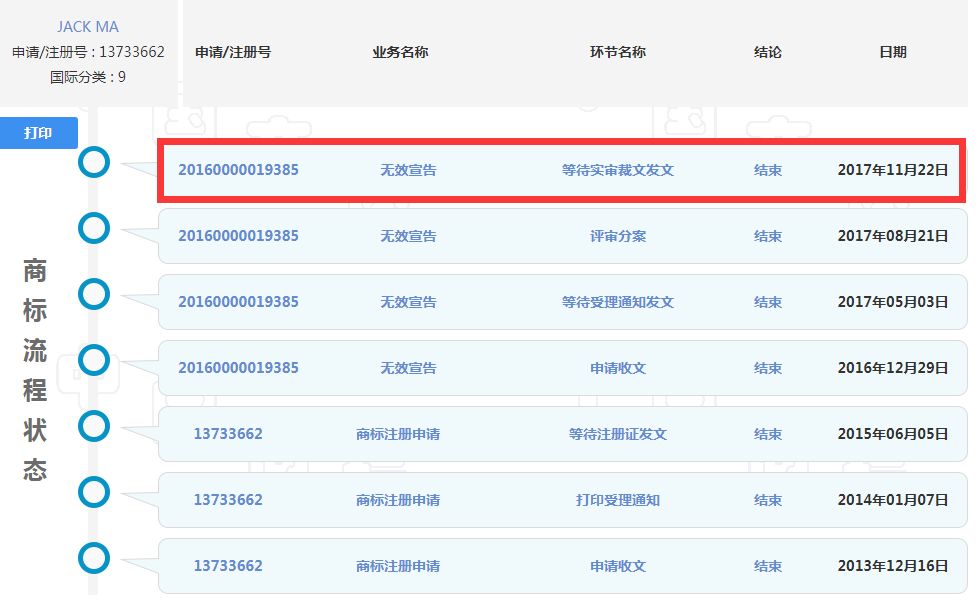Click 20160000019385 in the 等待实审裁文发文 row
The image size is (976, 602).
click(x=238, y=170)
